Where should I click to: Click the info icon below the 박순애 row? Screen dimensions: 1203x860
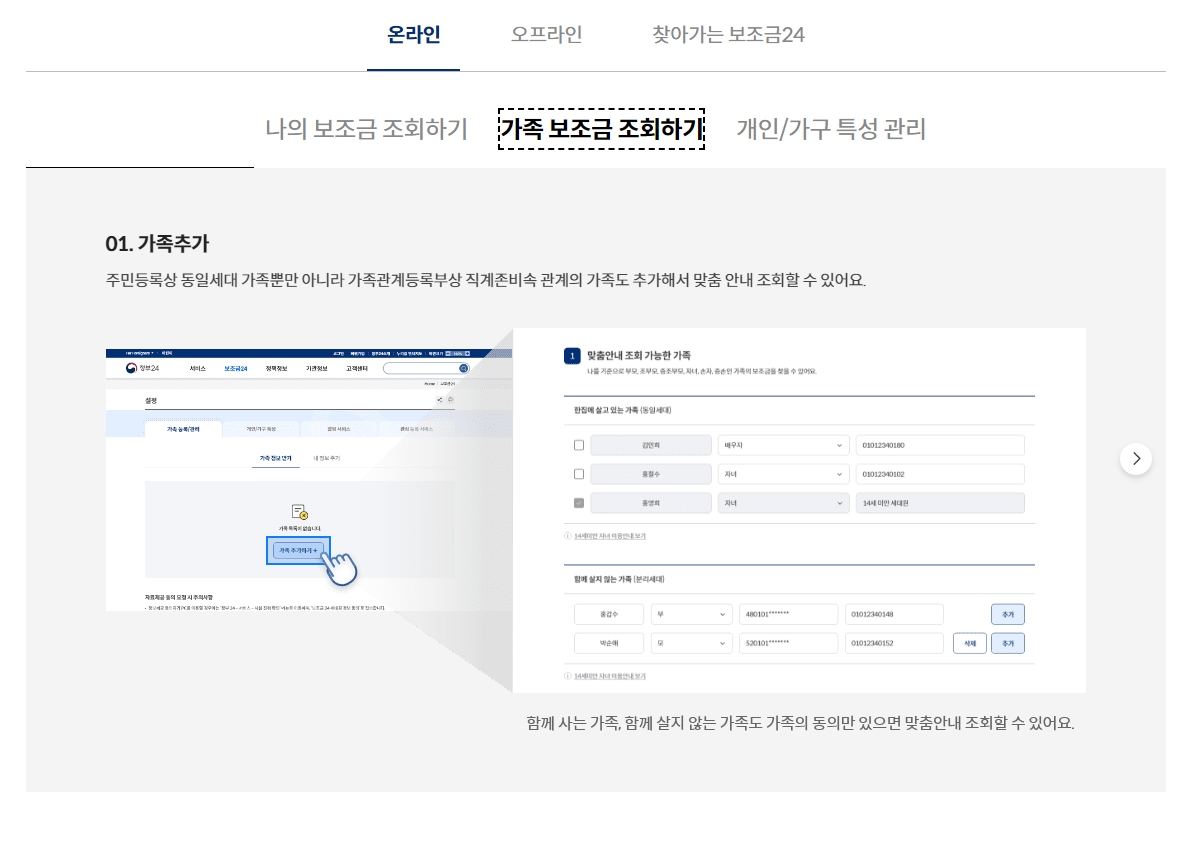coord(568,676)
